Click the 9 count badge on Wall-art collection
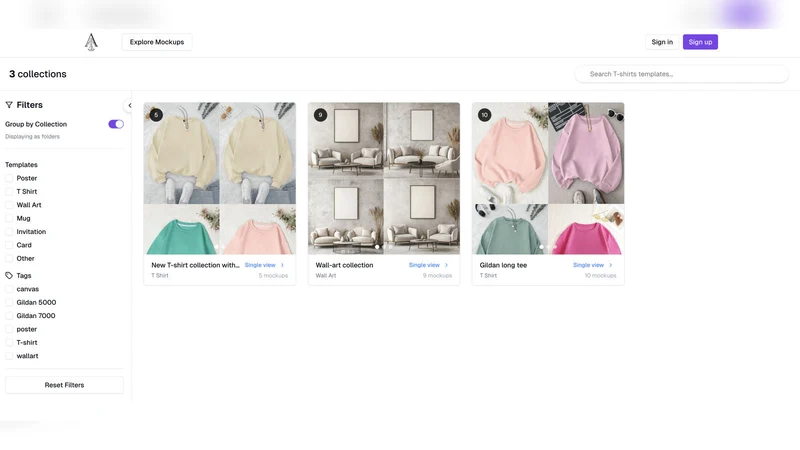The width and height of the screenshot is (800, 450). (320, 115)
